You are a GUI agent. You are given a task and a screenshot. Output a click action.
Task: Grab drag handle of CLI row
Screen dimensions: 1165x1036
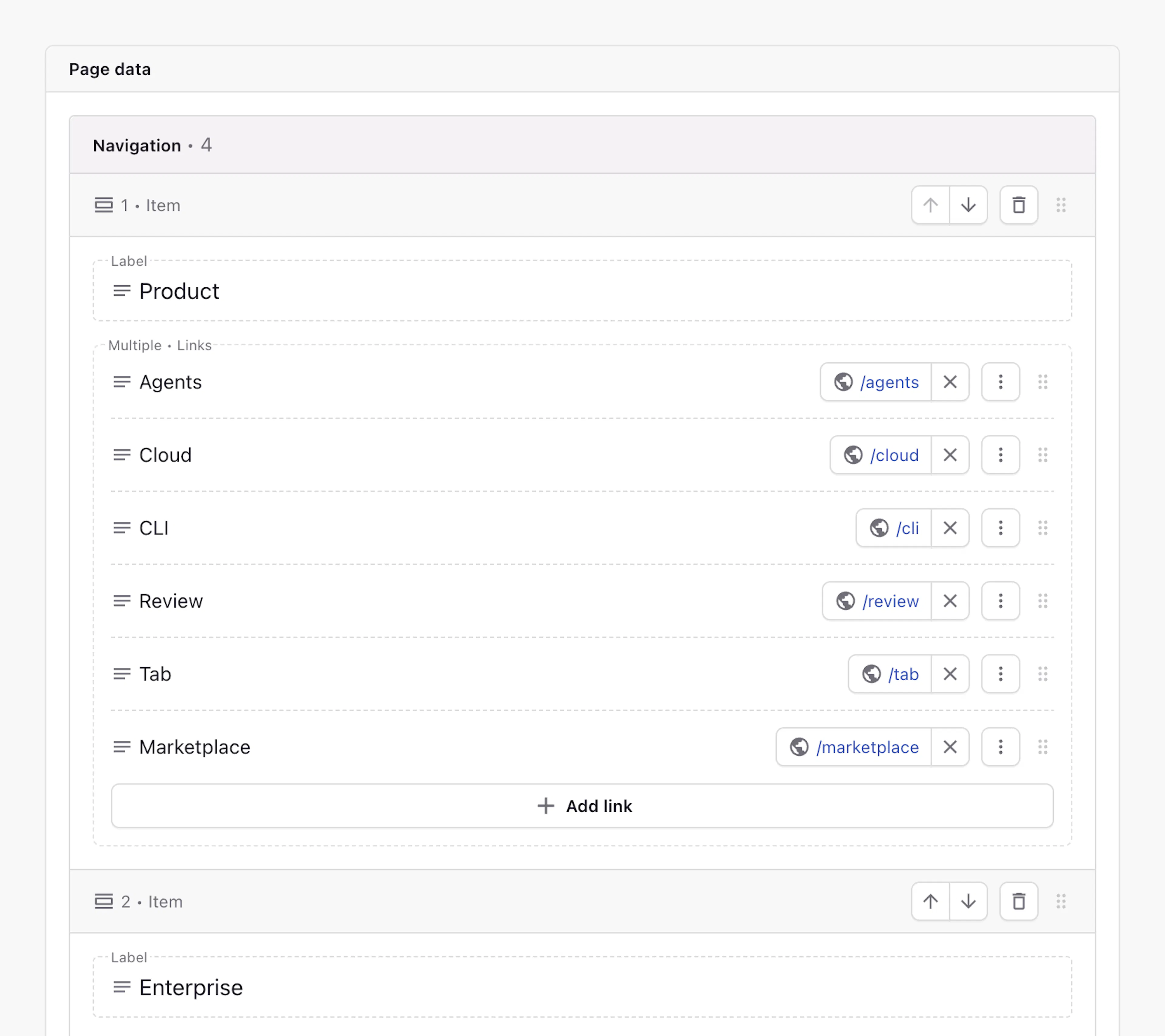(1042, 527)
